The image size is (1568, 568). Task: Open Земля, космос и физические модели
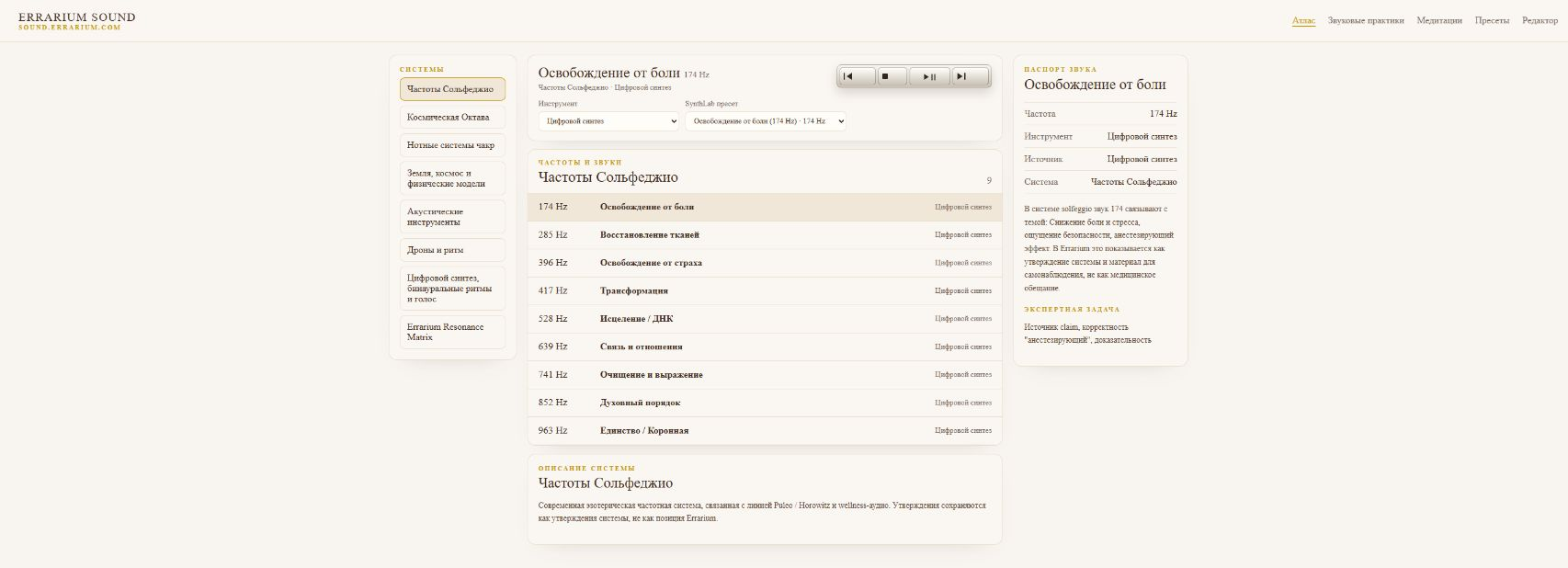click(452, 178)
